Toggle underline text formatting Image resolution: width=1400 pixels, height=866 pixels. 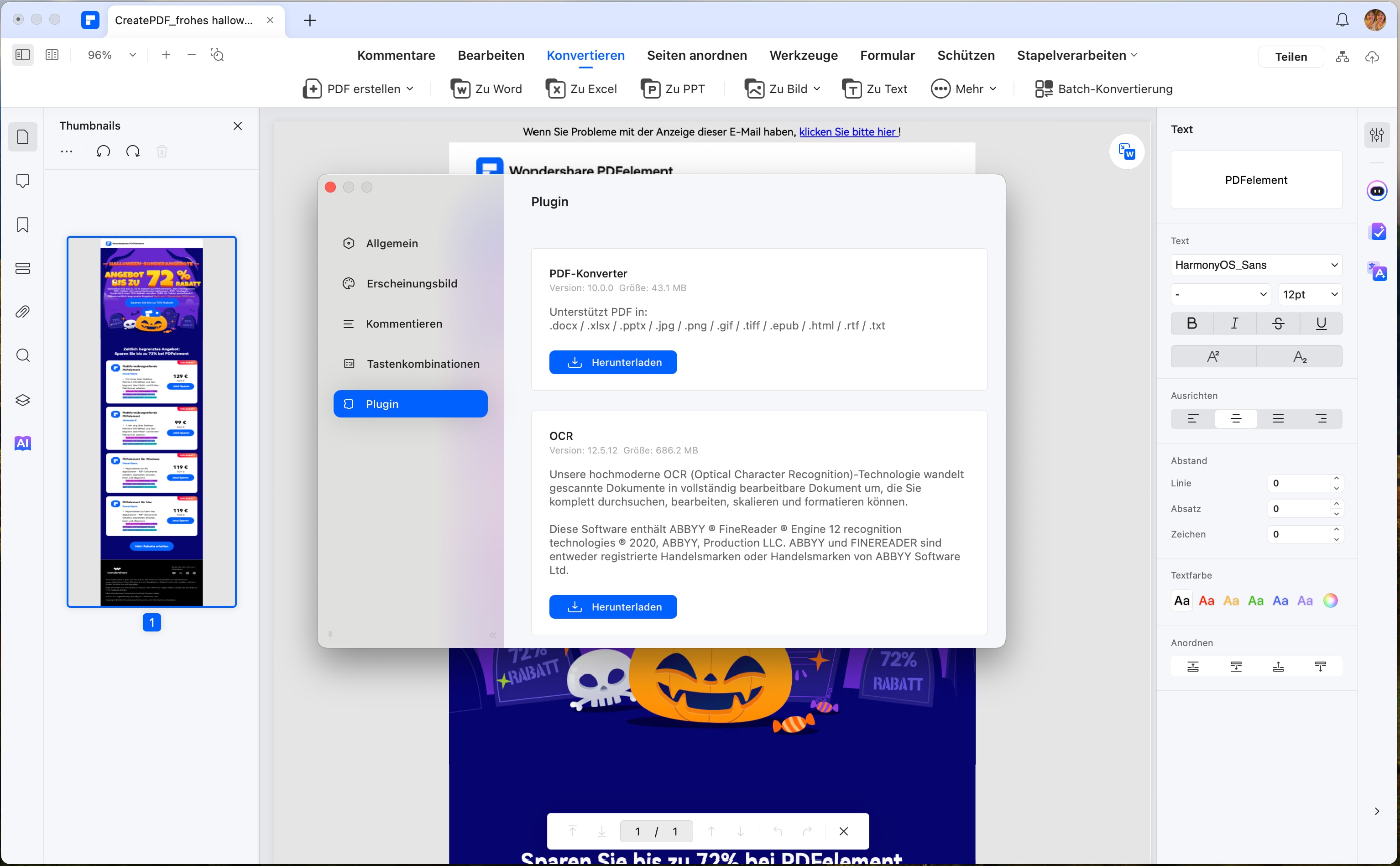1321,323
